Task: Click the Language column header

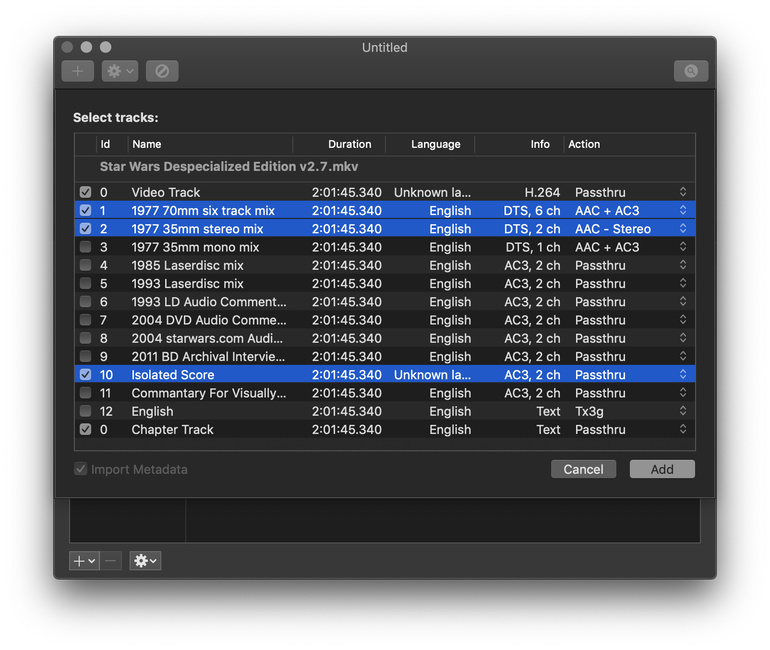Action: [x=430, y=144]
